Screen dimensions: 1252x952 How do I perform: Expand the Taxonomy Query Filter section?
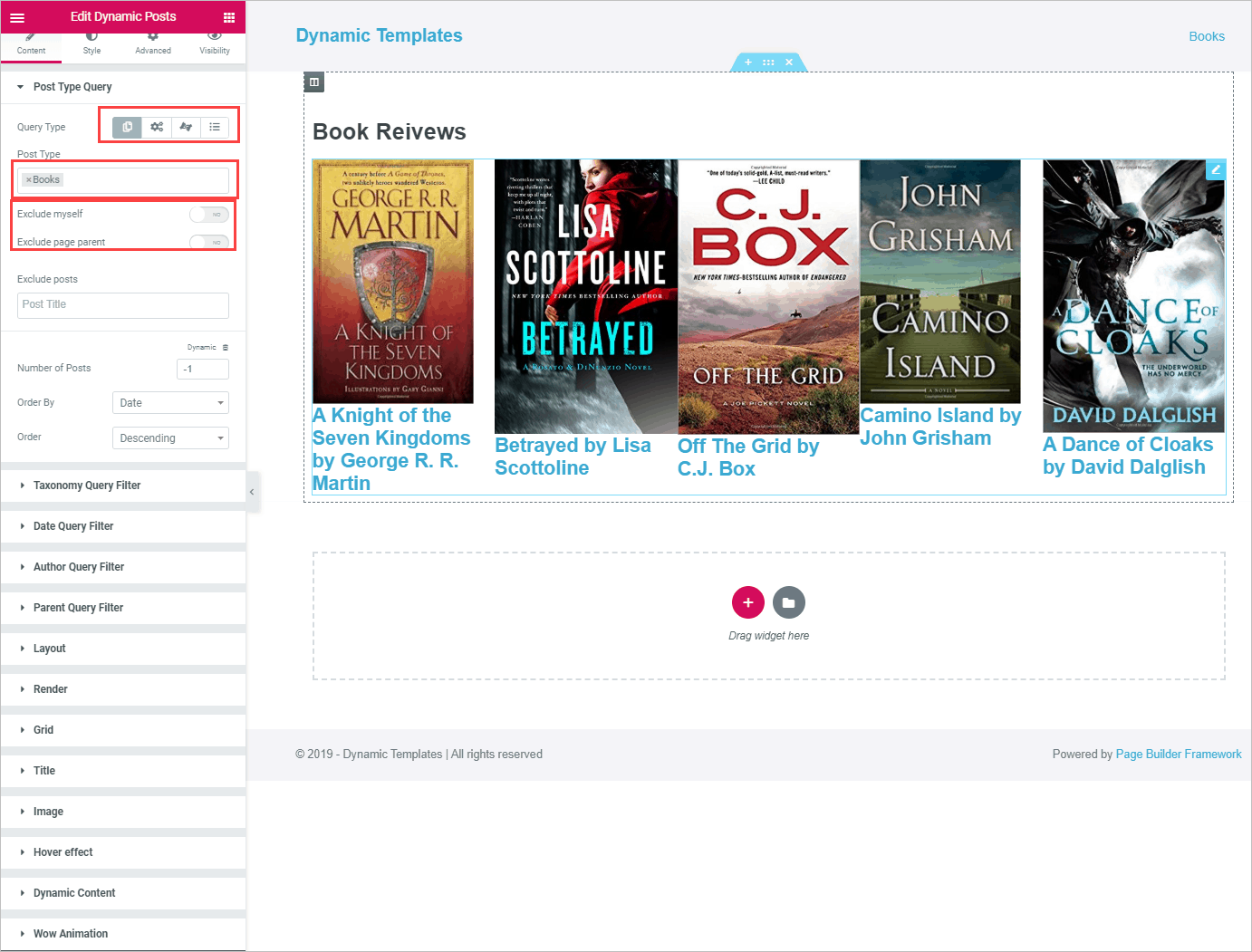tap(87, 486)
